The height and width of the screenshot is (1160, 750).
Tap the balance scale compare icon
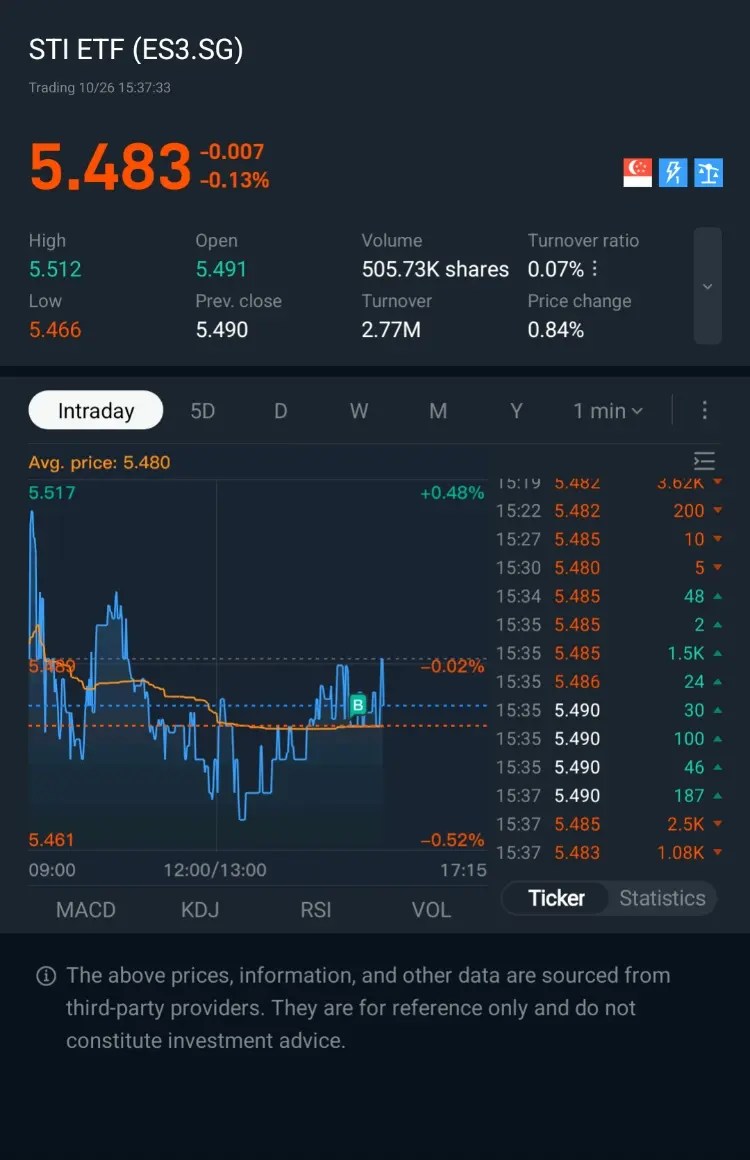[708, 172]
